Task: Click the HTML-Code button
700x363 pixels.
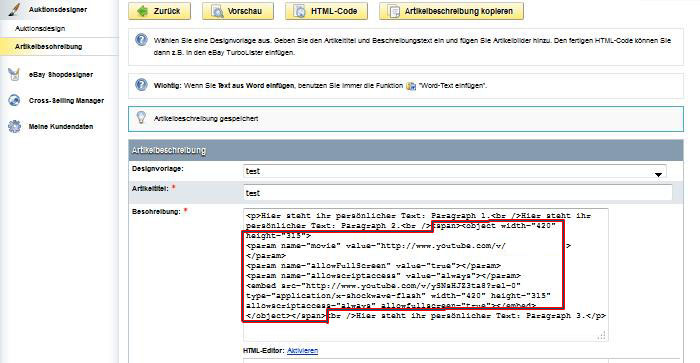Action: pyautogui.click(x=326, y=11)
